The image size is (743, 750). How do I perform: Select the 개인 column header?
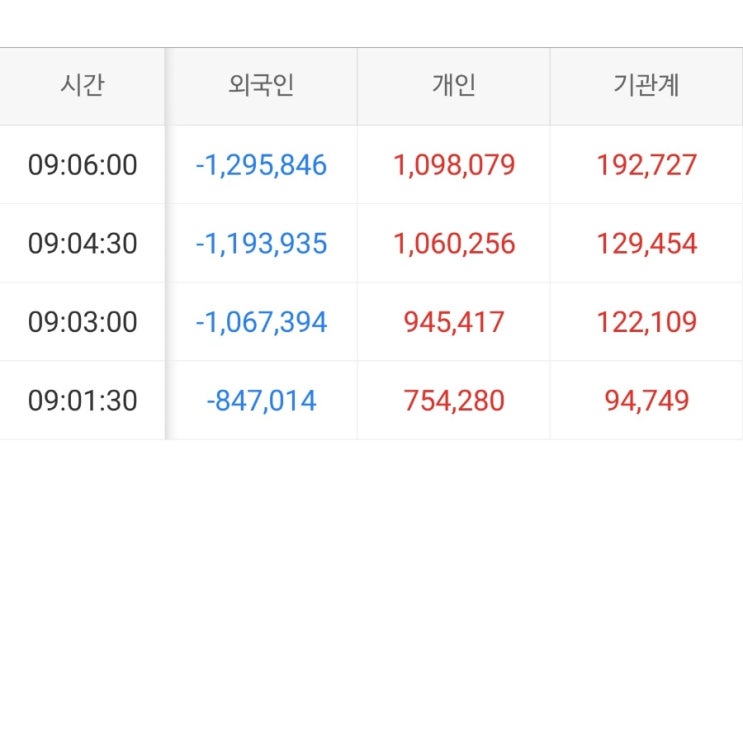454,86
